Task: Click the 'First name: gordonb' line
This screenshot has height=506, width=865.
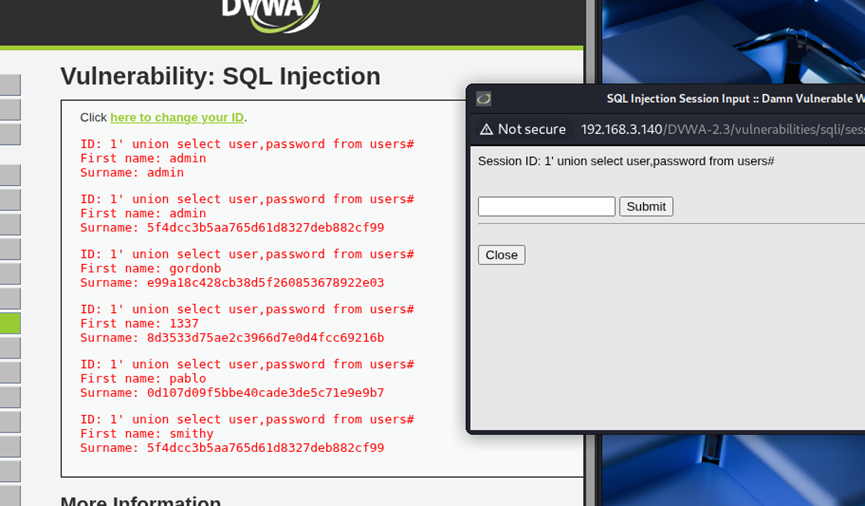Action: (x=151, y=268)
